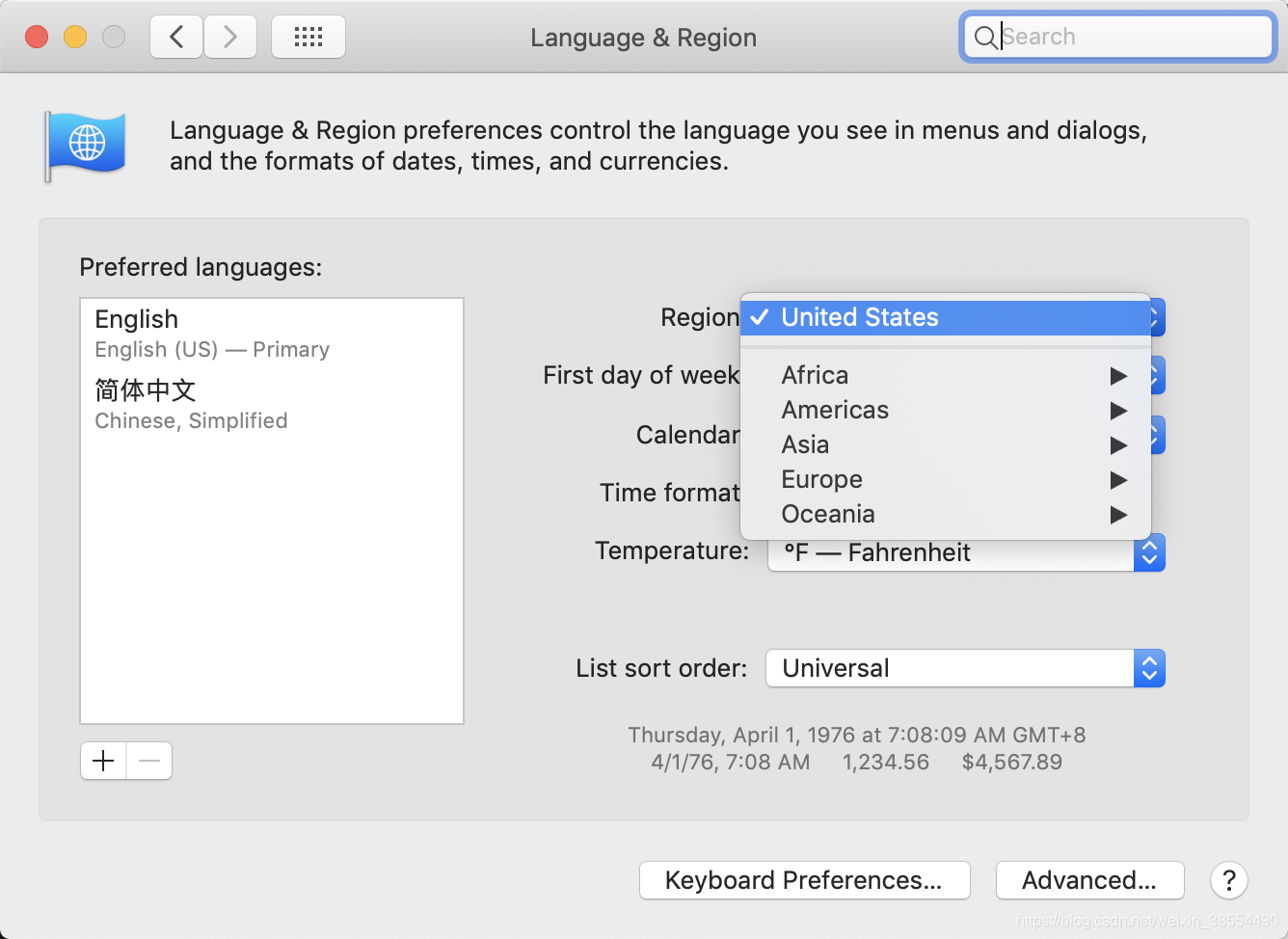The width and height of the screenshot is (1288, 939).
Task: Expand the Asia submenu arrow
Action: [x=1118, y=444]
